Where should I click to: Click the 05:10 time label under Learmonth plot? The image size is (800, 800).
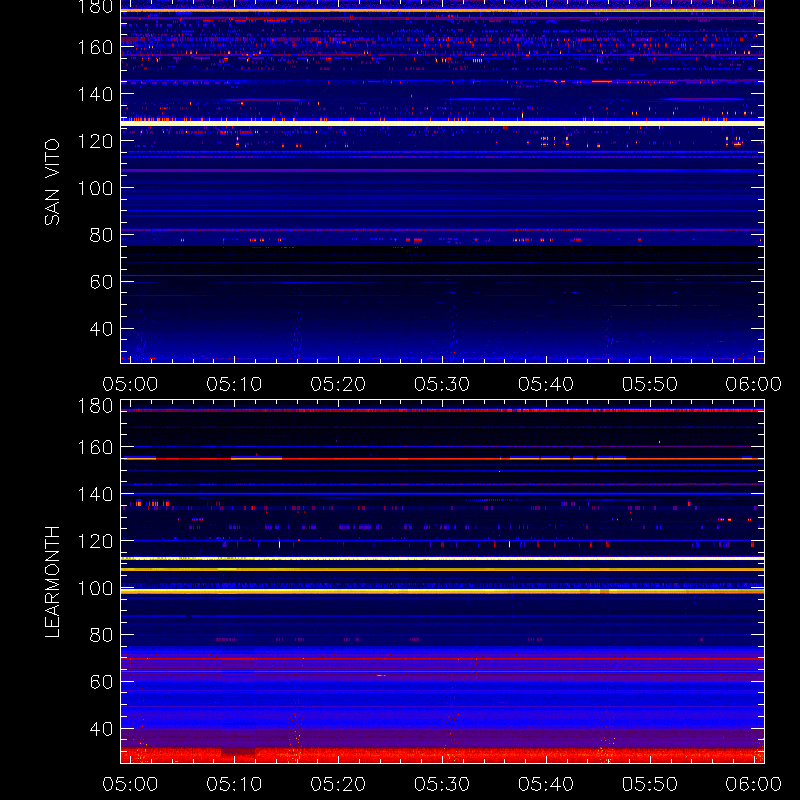pos(234,784)
